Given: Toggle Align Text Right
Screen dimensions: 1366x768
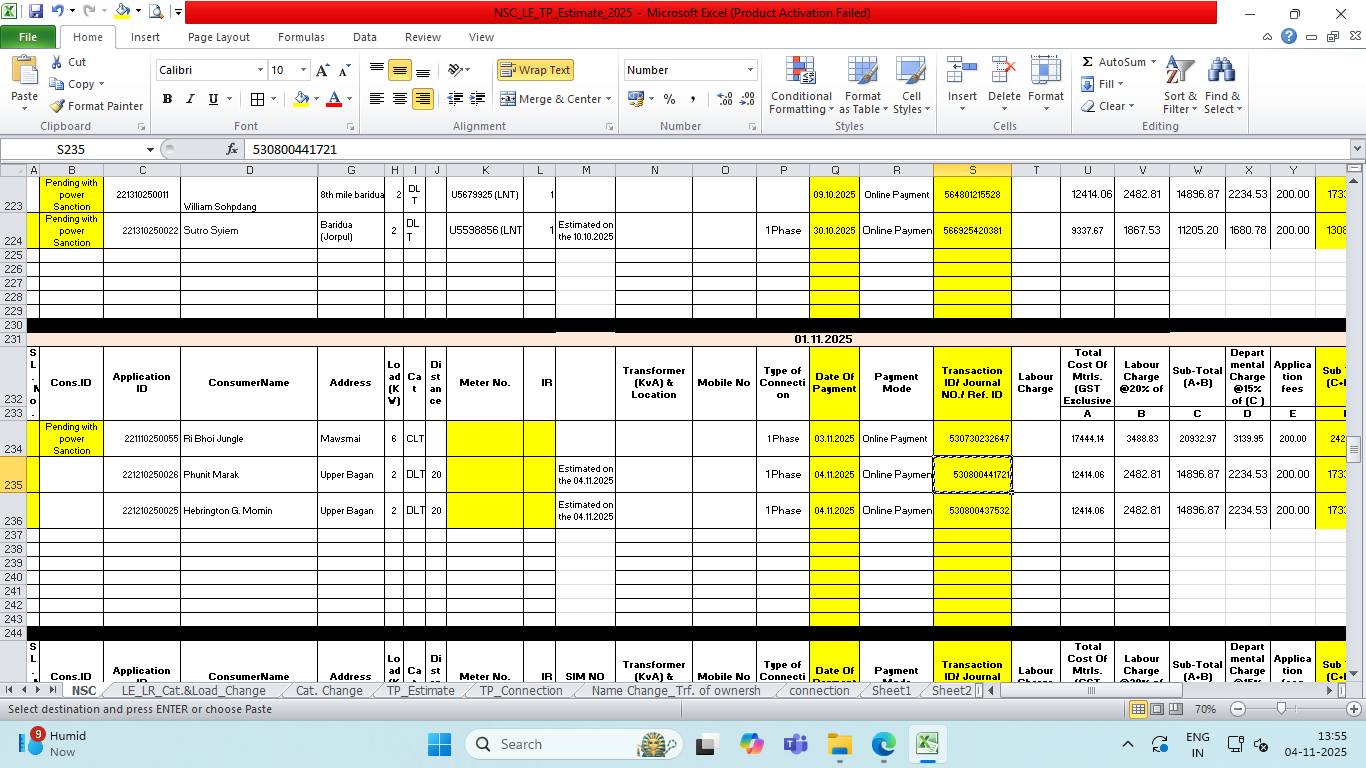Looking at the screenshot, I should coord(423,99).
